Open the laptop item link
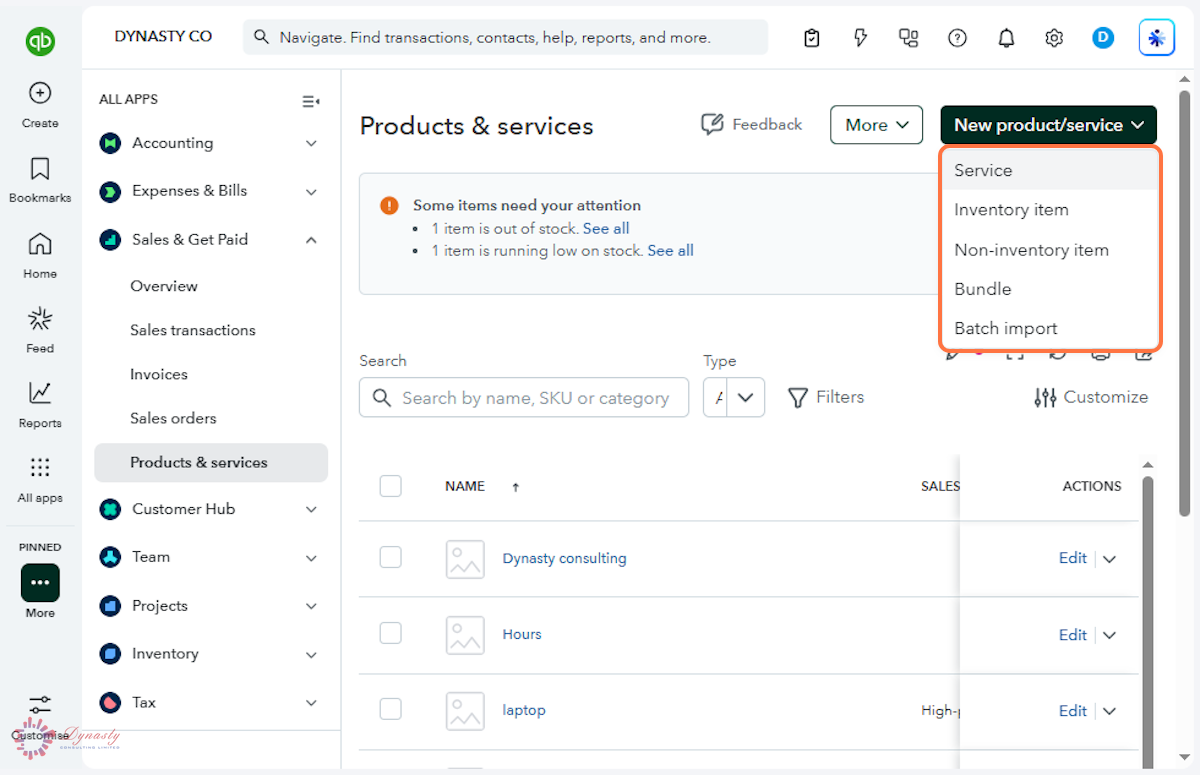The image size is (1200, 775). point(524,710)
